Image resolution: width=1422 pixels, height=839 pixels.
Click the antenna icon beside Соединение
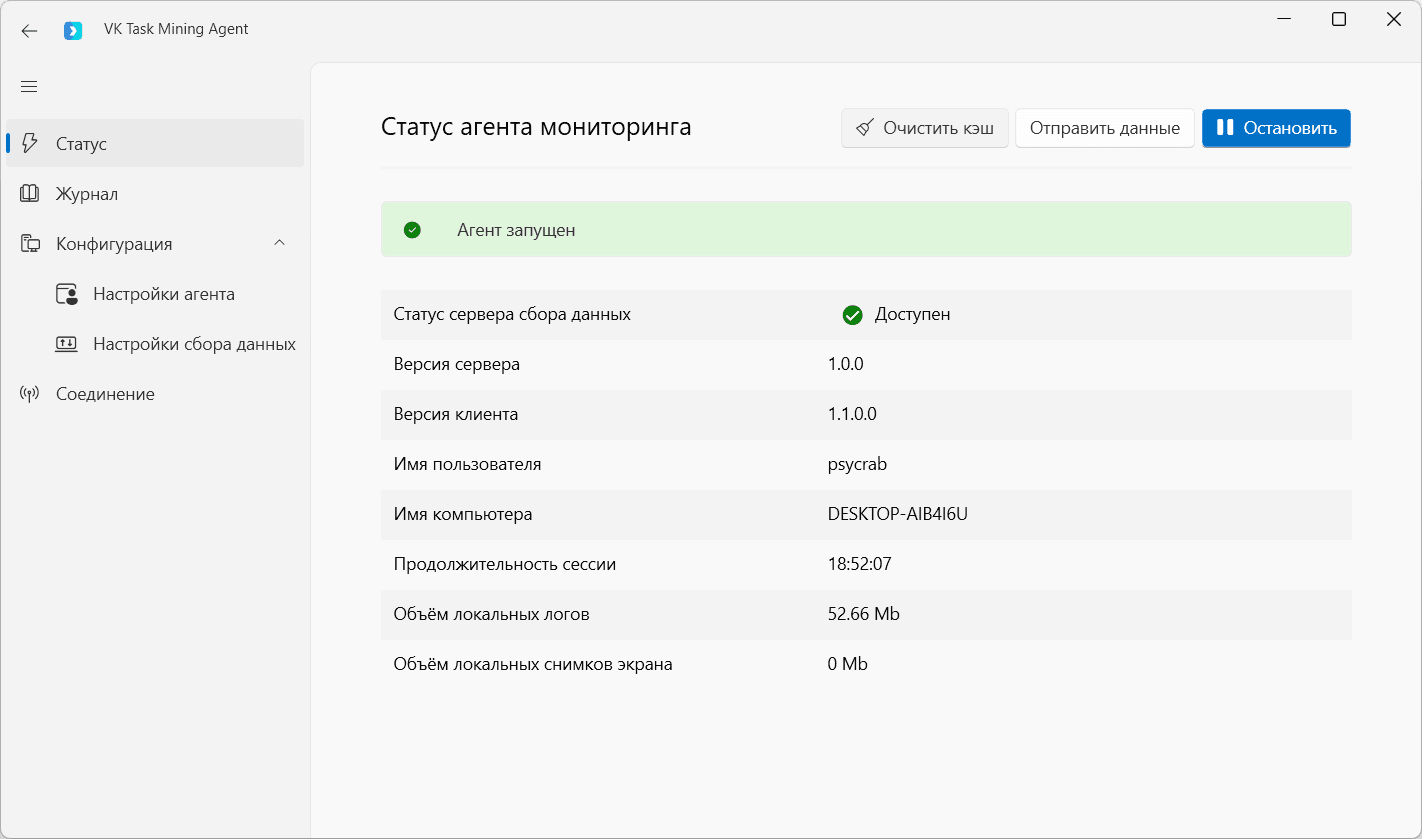[x=29, y=394]
